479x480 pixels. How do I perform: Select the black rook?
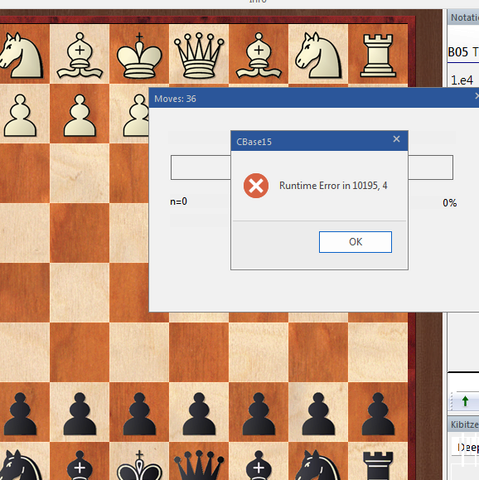(378, 466)
